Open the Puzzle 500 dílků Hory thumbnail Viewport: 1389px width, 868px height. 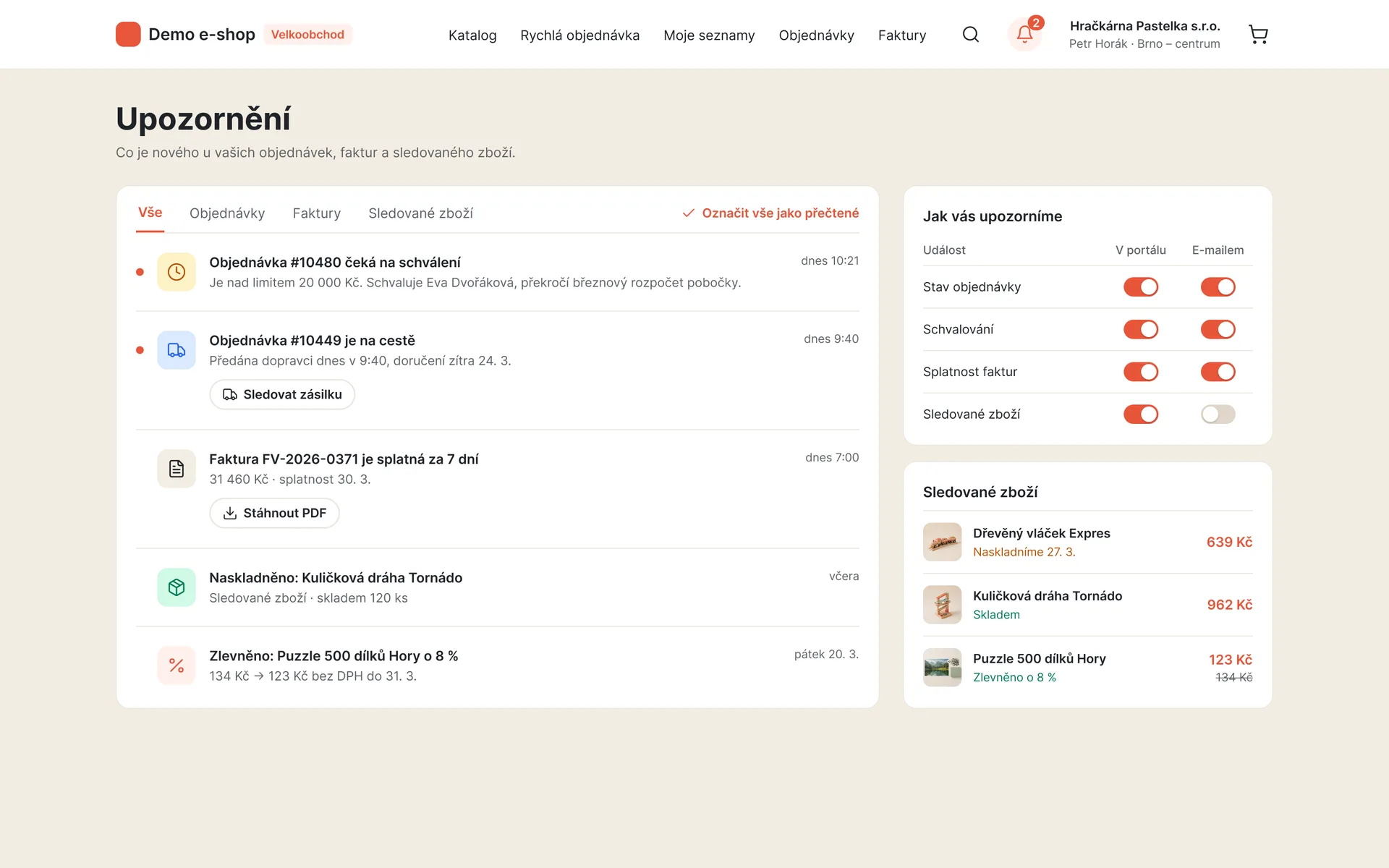coord(942,668)
